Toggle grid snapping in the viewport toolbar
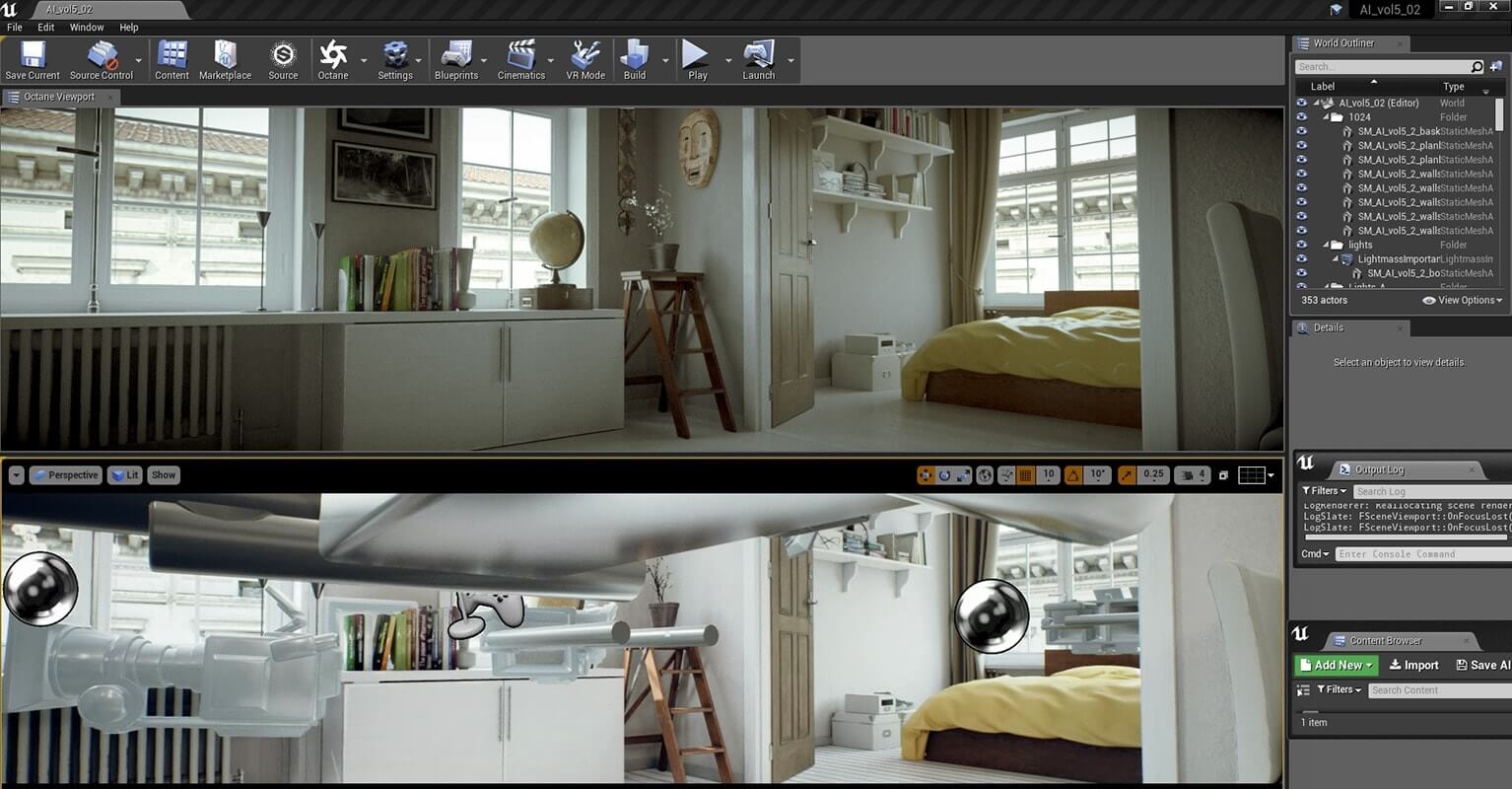Image resolution: width=1512 pixels, height=789 pixels. [x=1026, y=475]
